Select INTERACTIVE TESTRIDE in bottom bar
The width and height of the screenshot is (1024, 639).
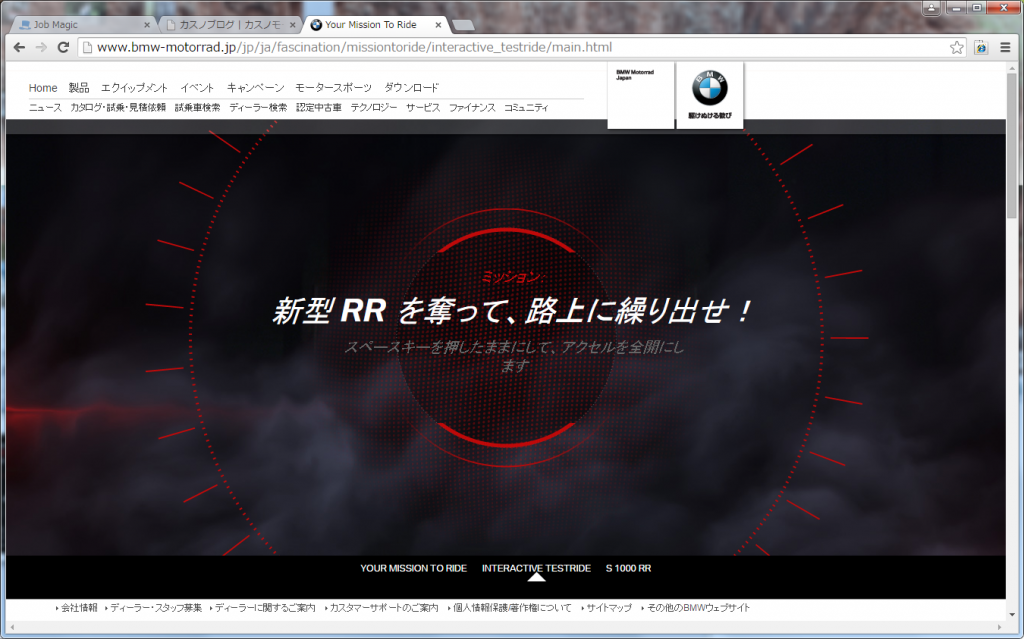pyautogui.click(x=536, y=568)
